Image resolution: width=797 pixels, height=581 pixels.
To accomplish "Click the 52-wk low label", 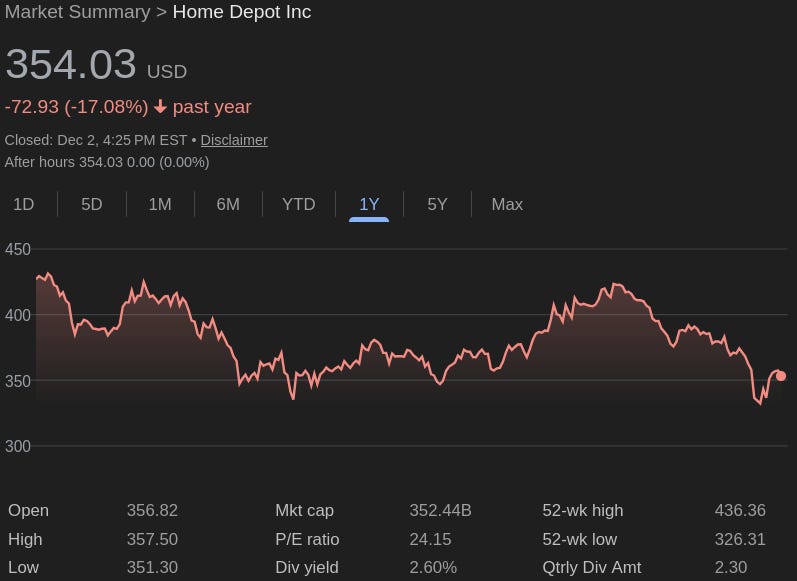I will pos(579,539).
